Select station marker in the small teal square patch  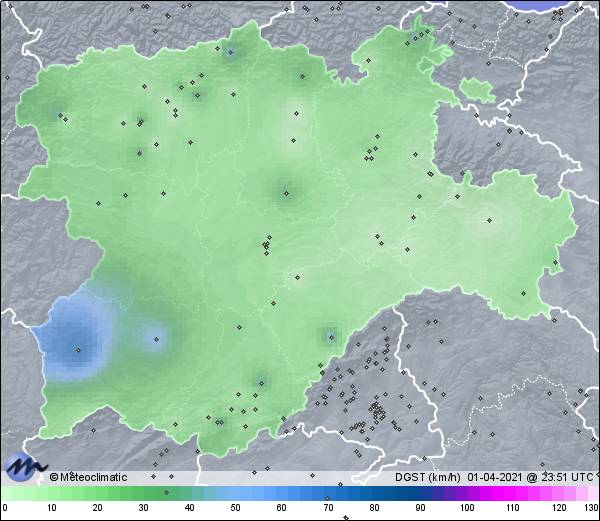coord(331,337)
